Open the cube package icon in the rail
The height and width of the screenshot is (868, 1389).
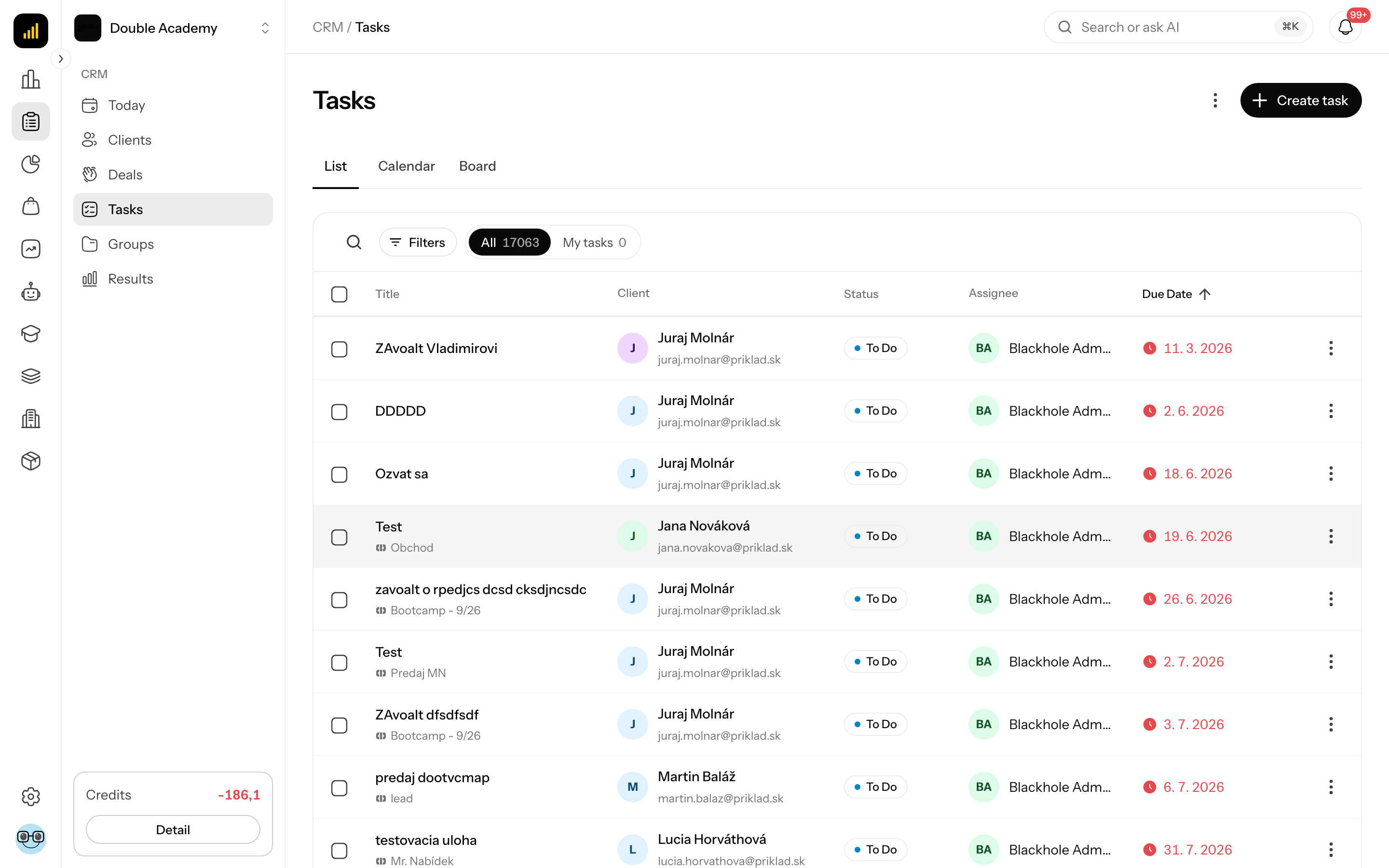pos(30,461)
